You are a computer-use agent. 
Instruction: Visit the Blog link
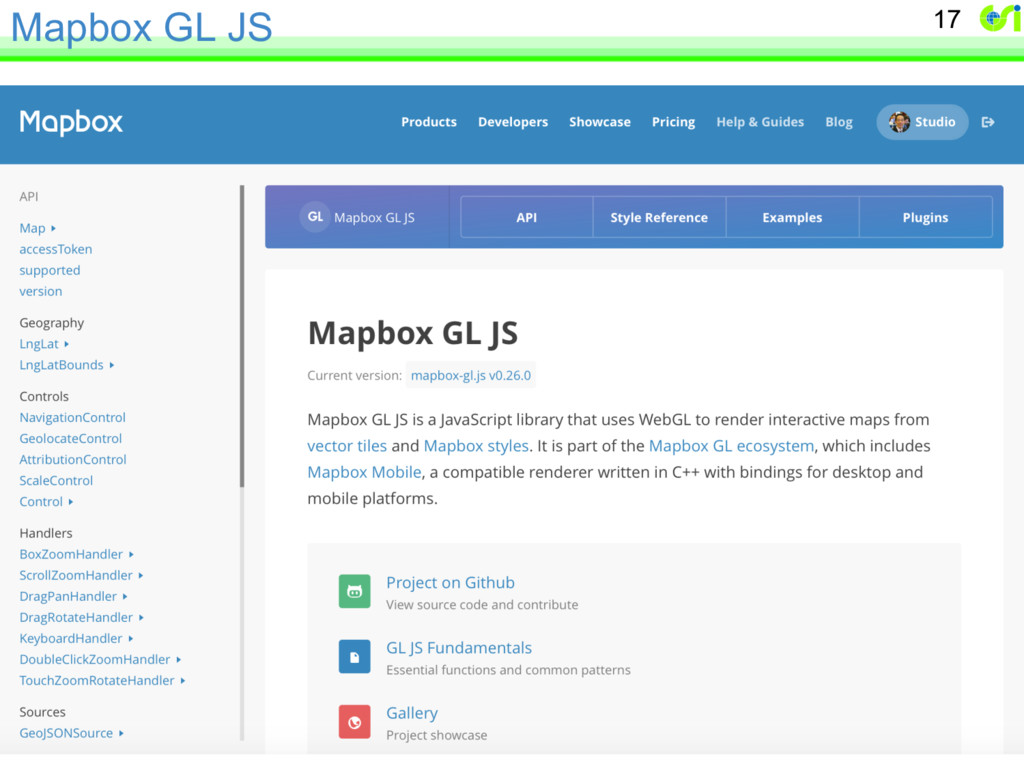click(839, 122)
